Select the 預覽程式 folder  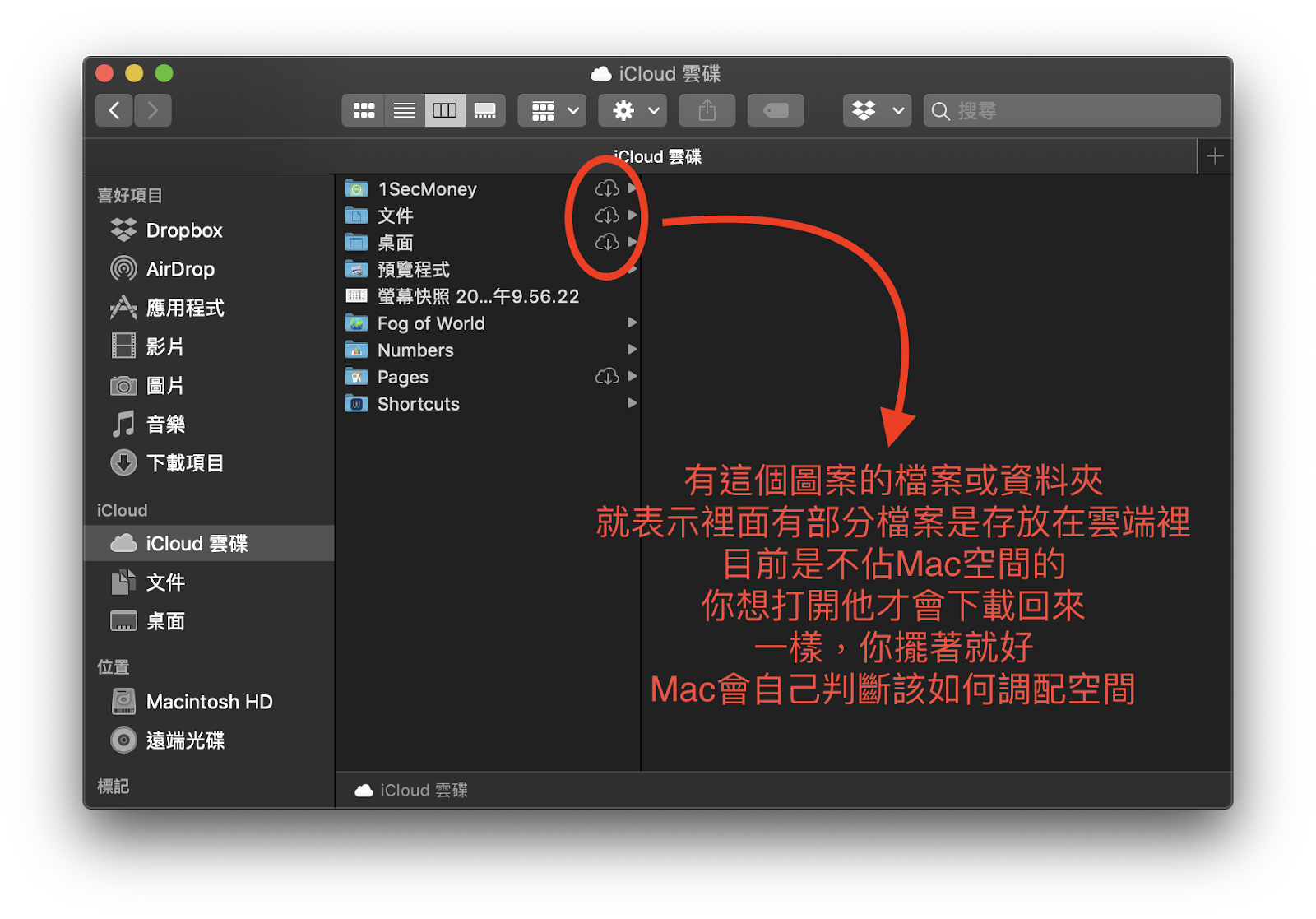(x=488, y=269)
